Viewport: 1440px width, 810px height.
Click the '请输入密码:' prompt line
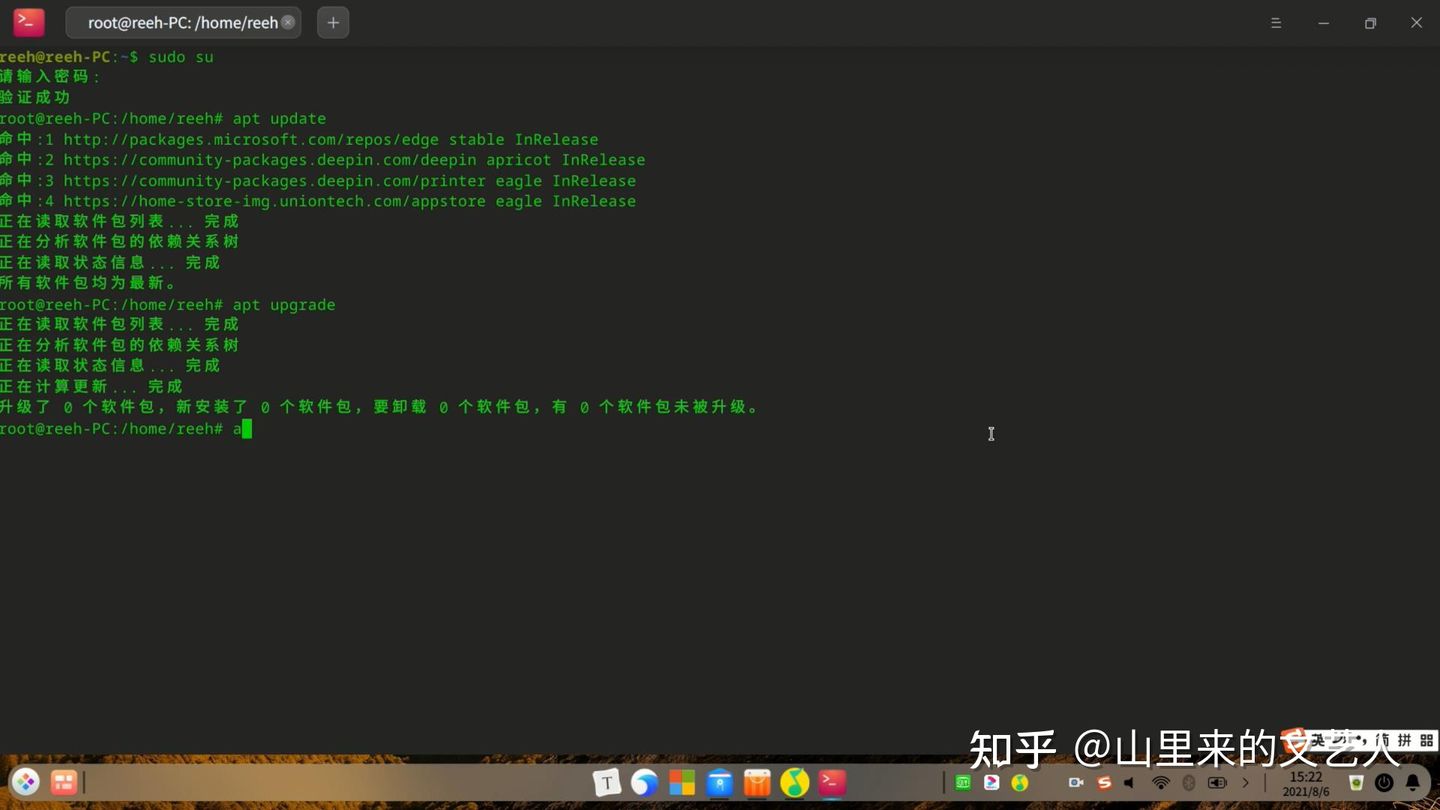coord(50,77)
